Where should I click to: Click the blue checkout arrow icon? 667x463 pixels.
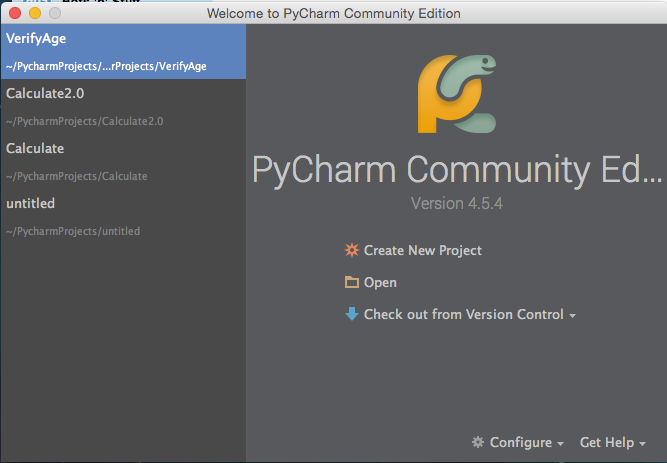click(352, 314)
